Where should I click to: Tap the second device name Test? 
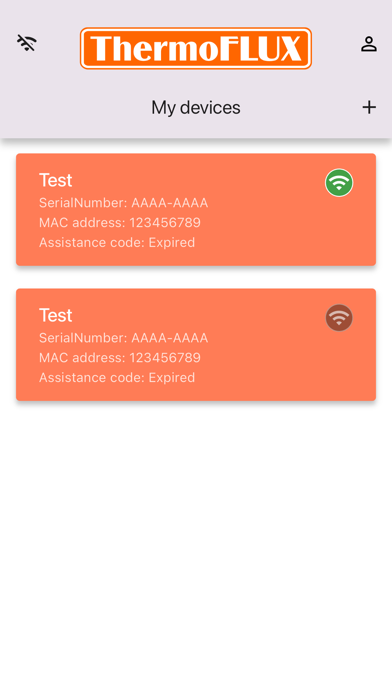pyautogui.click(x=55, y=315)
